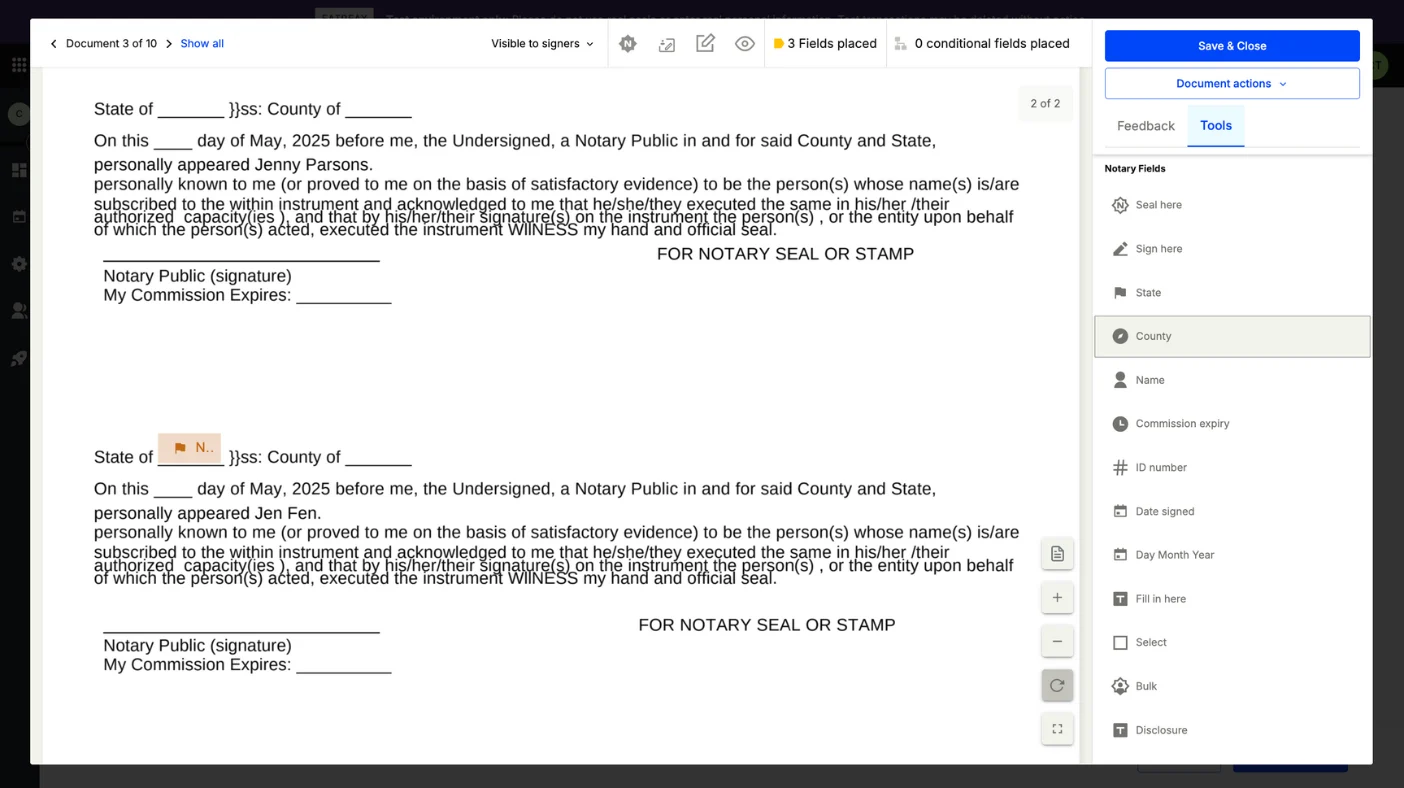Select the Disclosure field tool
Screen dimensions: 1404x788
pyautogui.click(x=1232, y=730)
